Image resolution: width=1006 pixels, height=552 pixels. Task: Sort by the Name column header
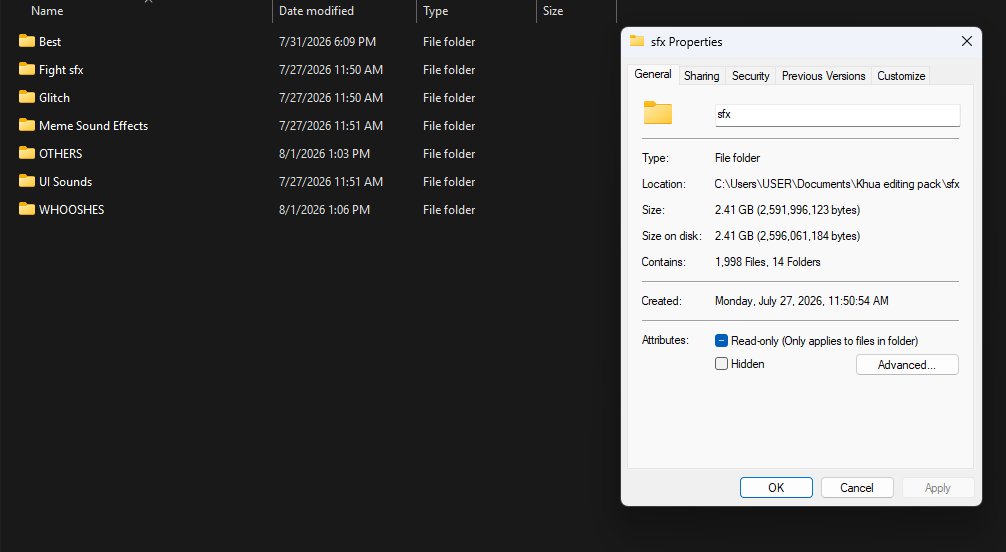(47, 11)
